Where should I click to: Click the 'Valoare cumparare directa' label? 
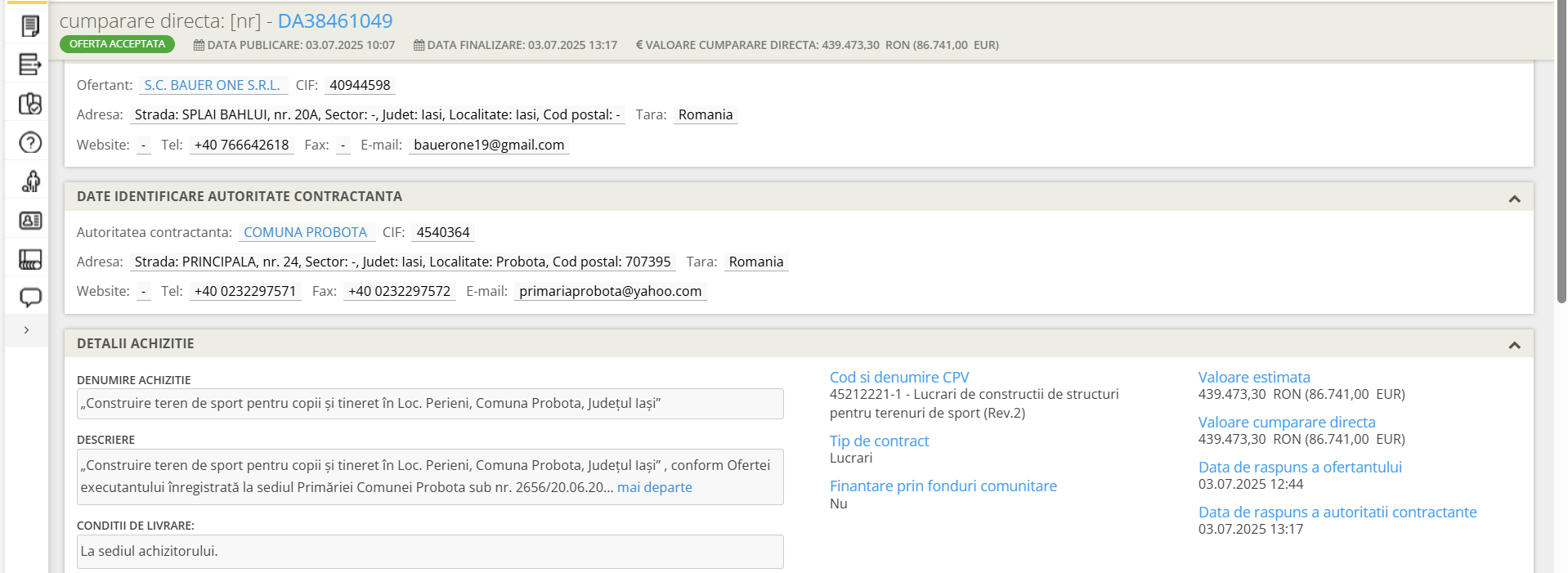pos(1287,423)
